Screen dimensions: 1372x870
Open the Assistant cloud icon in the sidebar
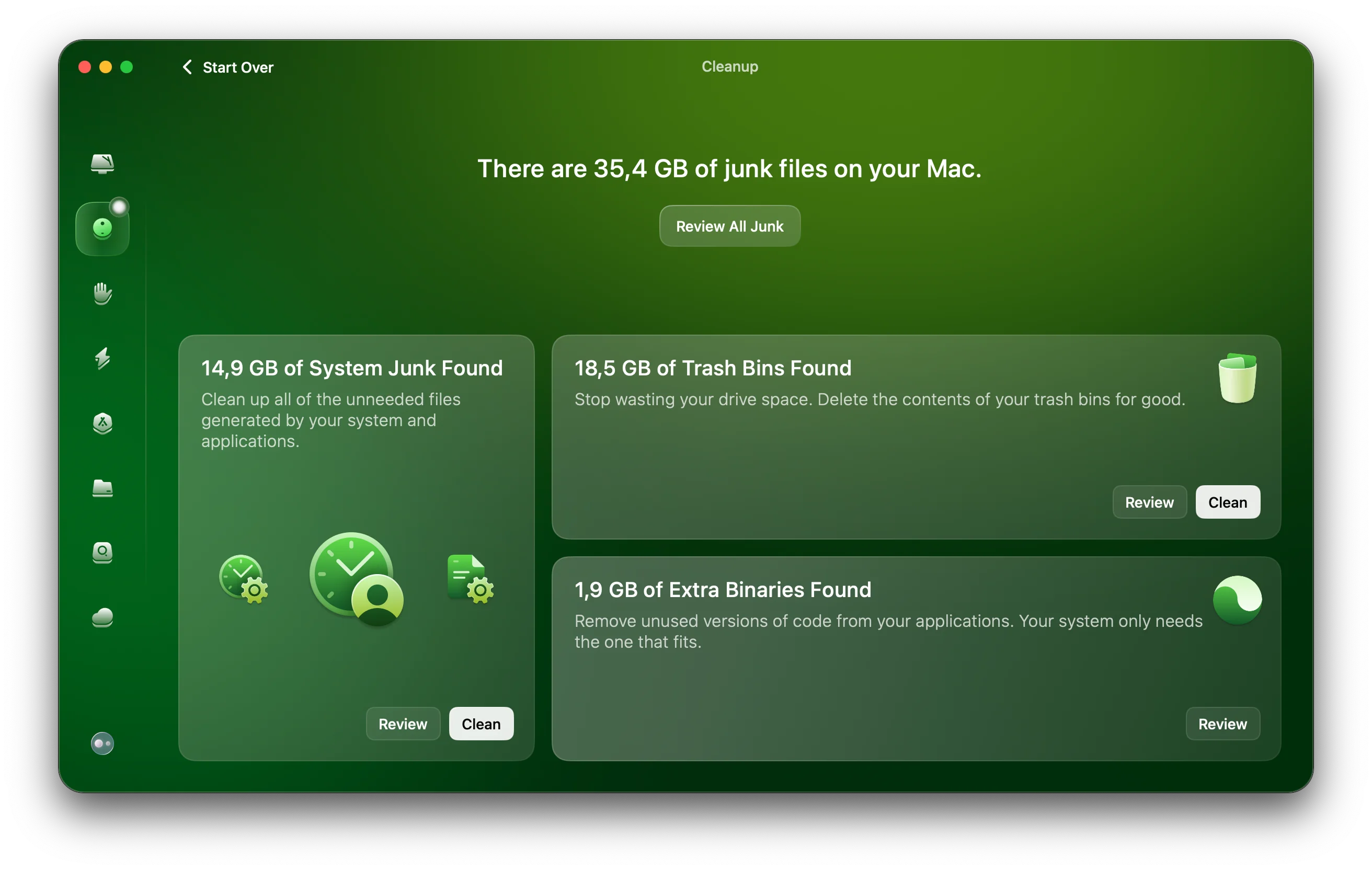click(102, 617)
